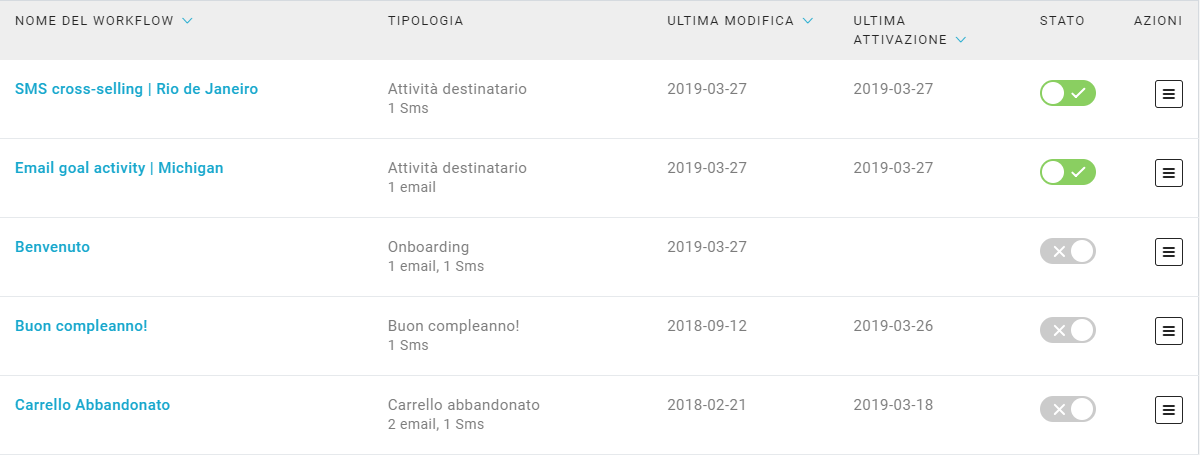Activate the Buon compleanno! workflow toggle

coord(1068,330)
